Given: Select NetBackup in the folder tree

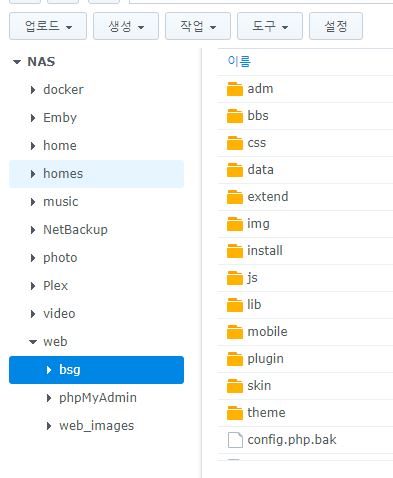Looking at the screenshot, I should pos(75,230).
